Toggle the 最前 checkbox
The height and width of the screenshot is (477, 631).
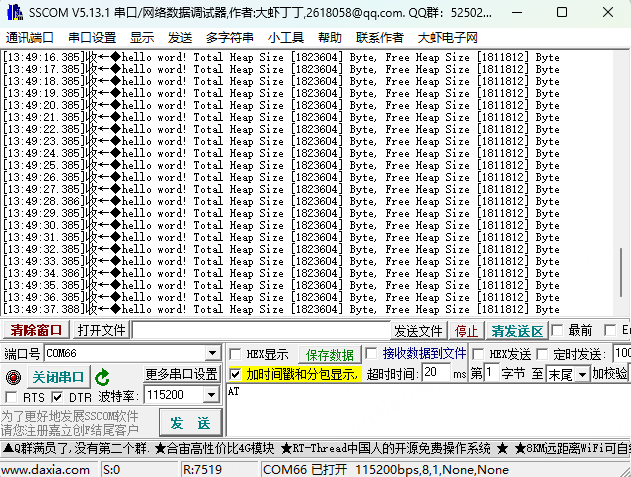[557, 330]
